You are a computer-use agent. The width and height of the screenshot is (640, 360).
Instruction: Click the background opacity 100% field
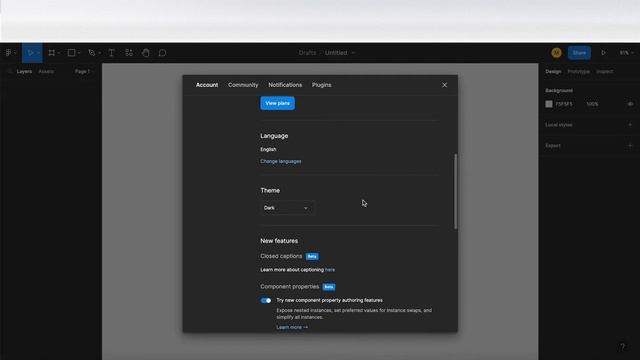(x=592, y=104)
